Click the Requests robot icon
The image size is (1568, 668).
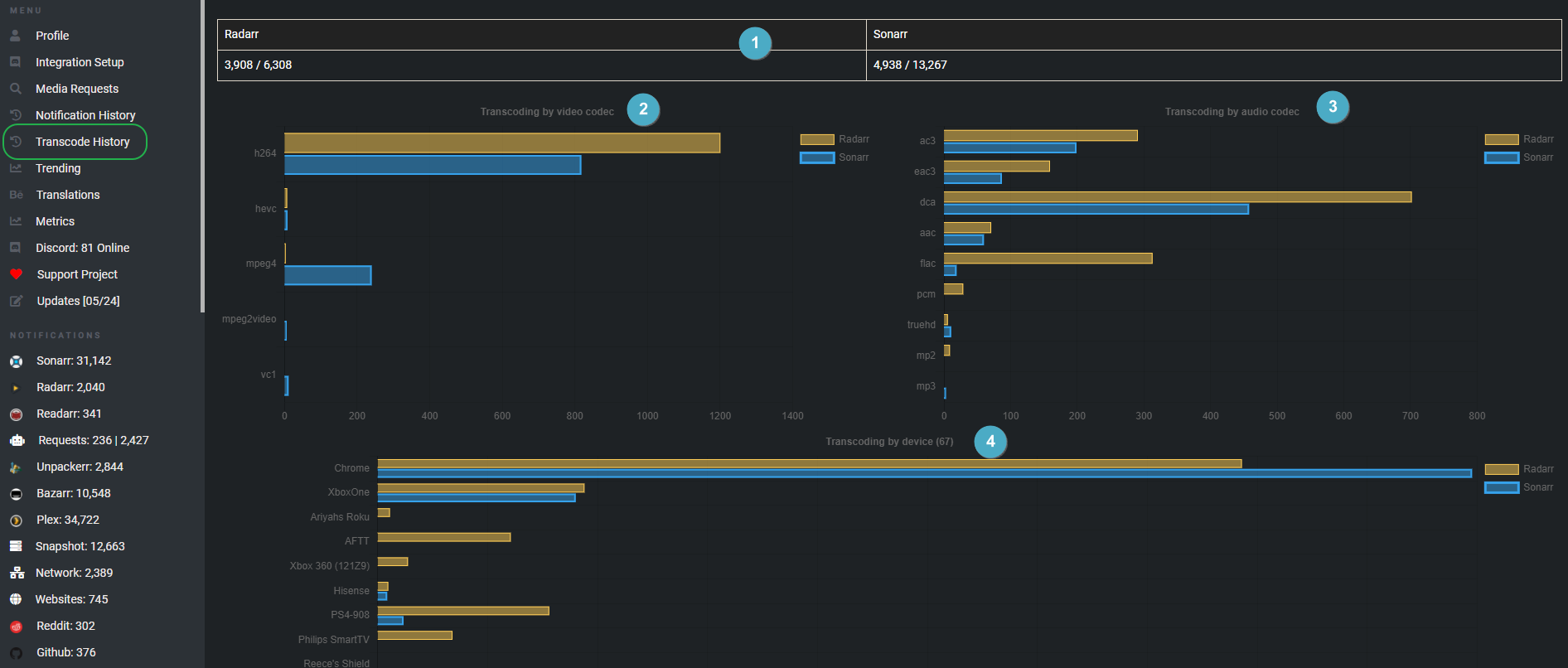17,441
